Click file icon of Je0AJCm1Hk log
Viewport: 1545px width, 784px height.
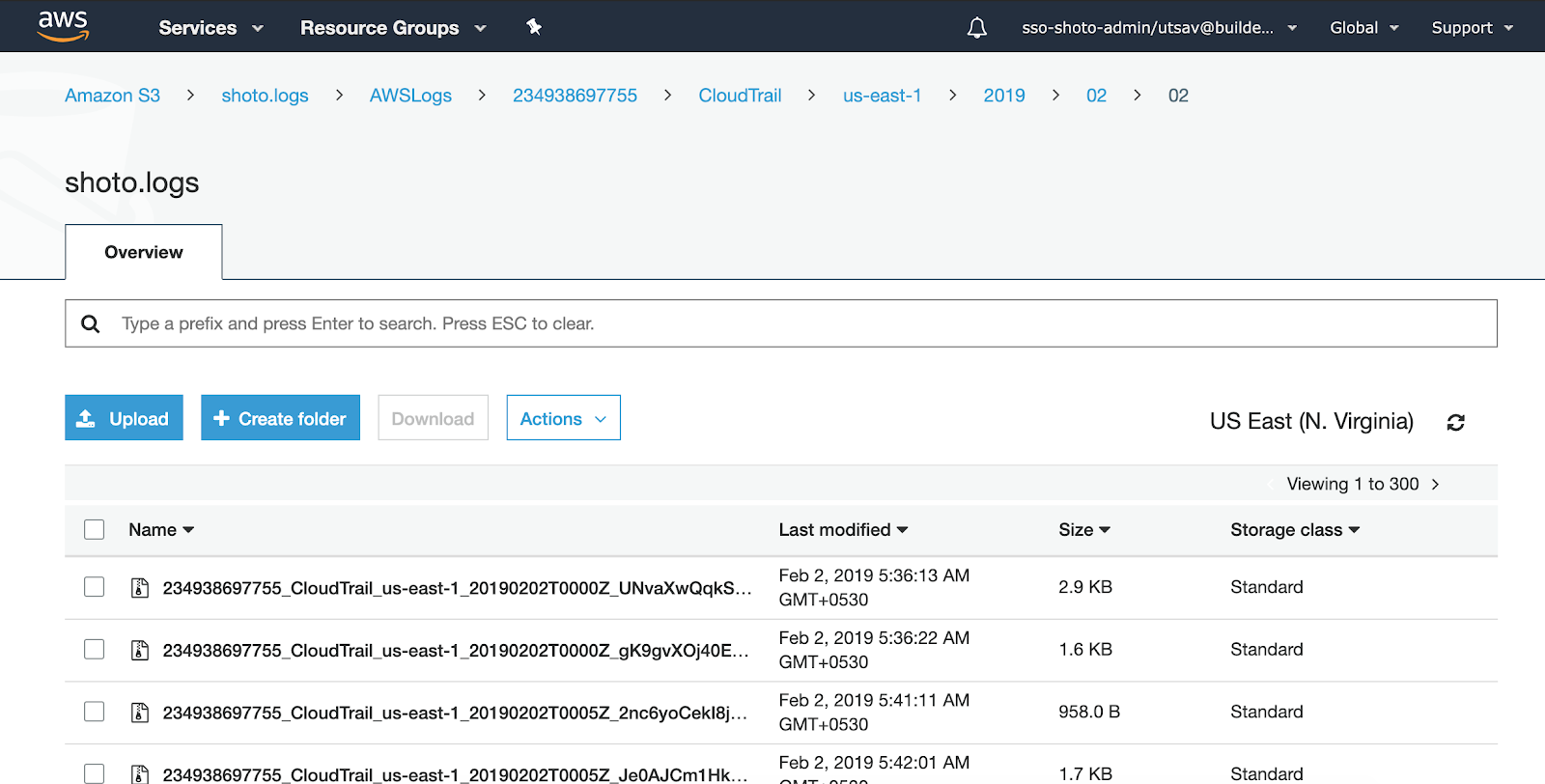tap(140, 774)
